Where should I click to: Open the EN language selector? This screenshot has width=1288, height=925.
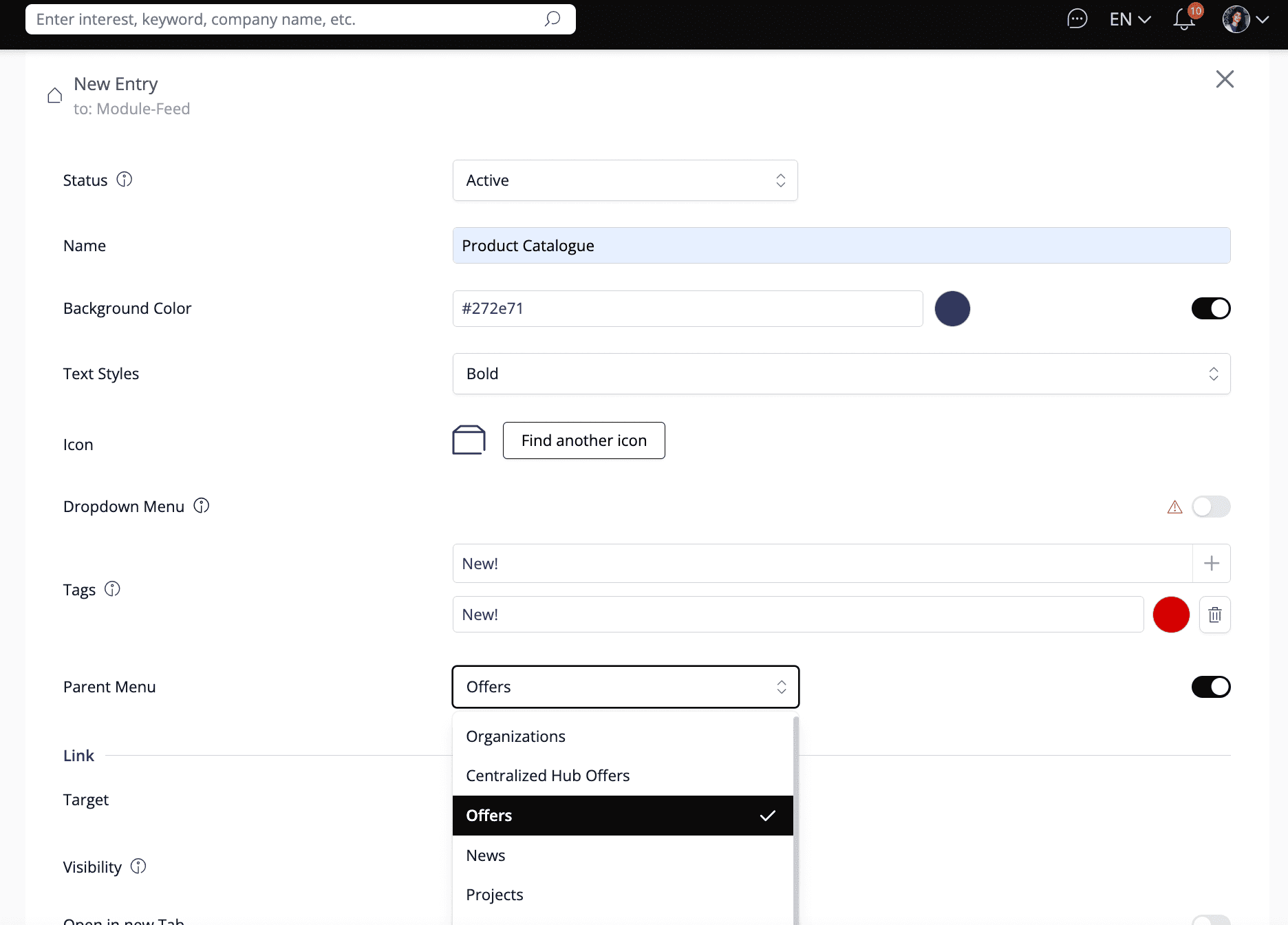coord(1129,19)
